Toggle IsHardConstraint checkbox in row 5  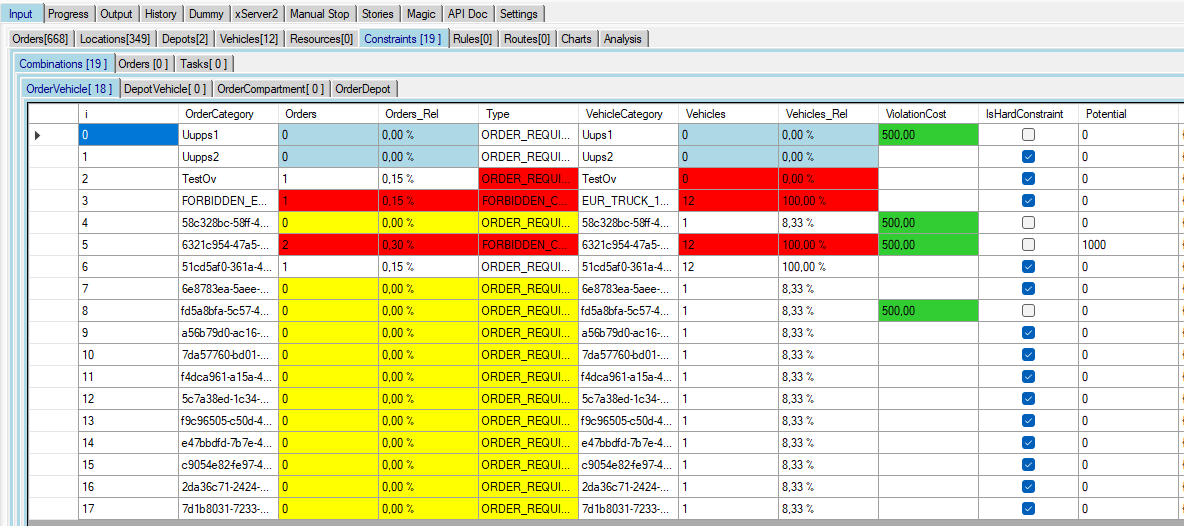tap(1028, 245)
